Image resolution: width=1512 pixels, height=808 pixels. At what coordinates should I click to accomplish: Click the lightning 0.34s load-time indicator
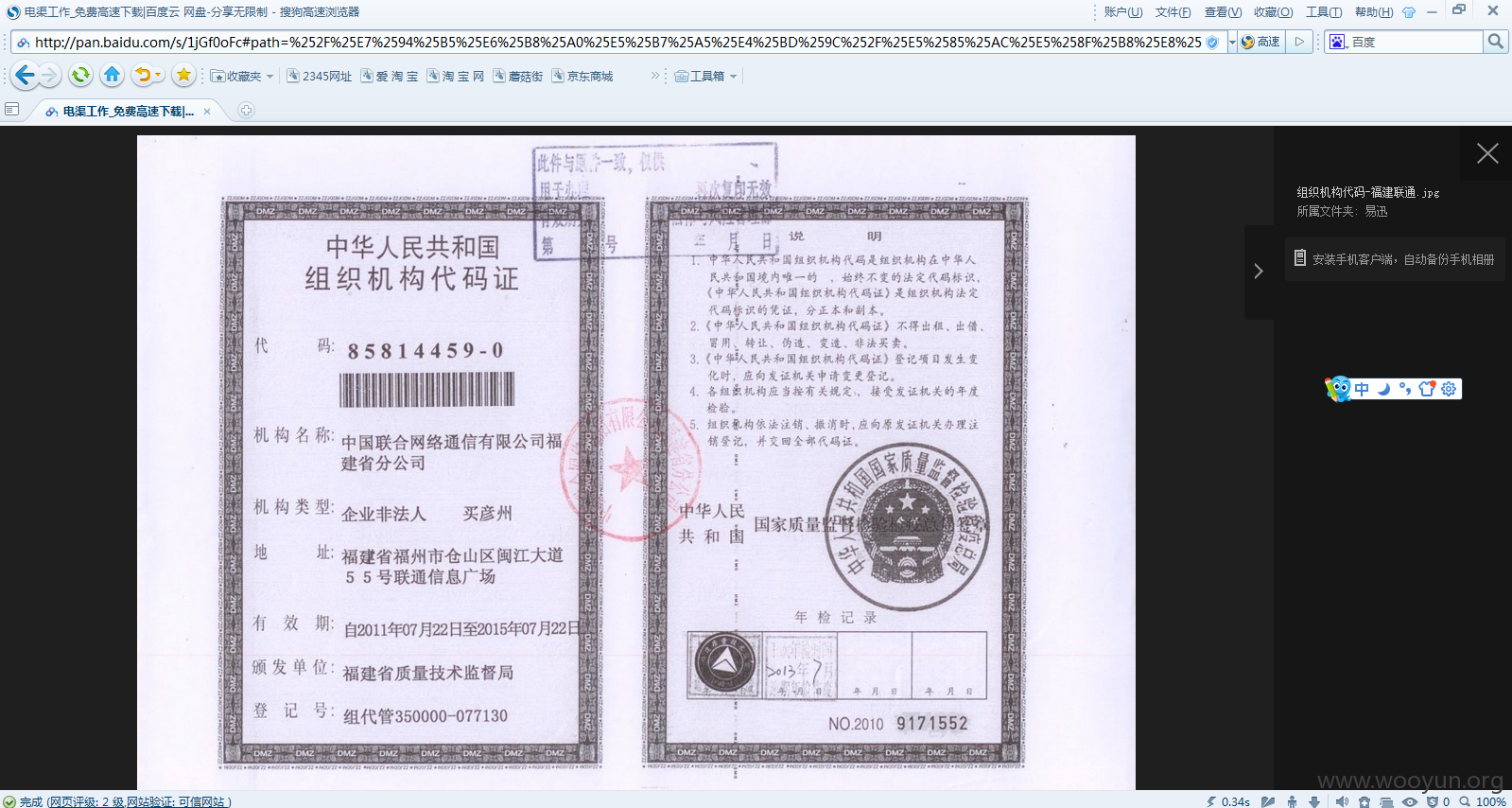[x=1228, y=801]
